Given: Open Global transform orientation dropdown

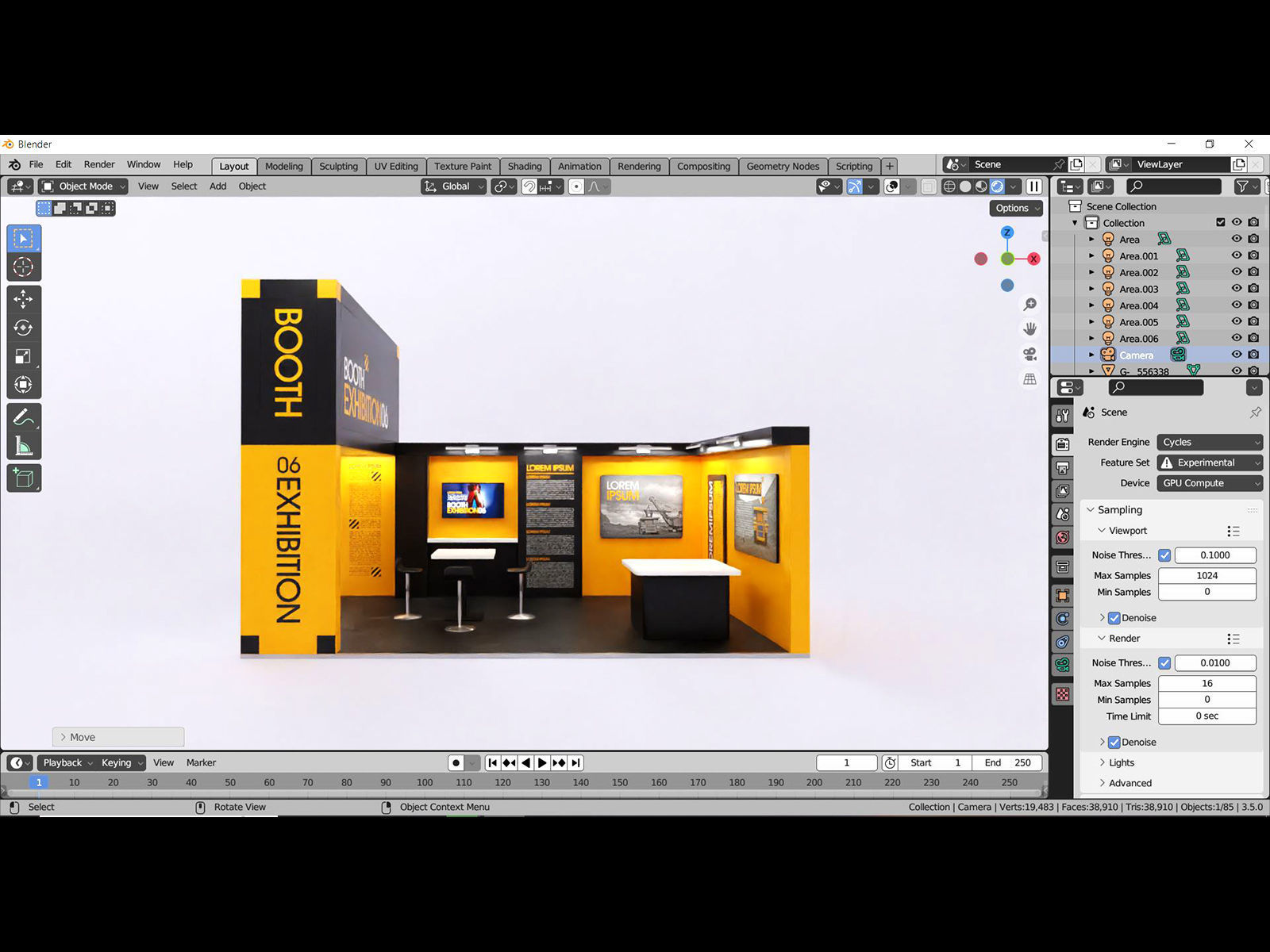Looking at the screenshot, I should pyautogui.click(x=453, y=186).
